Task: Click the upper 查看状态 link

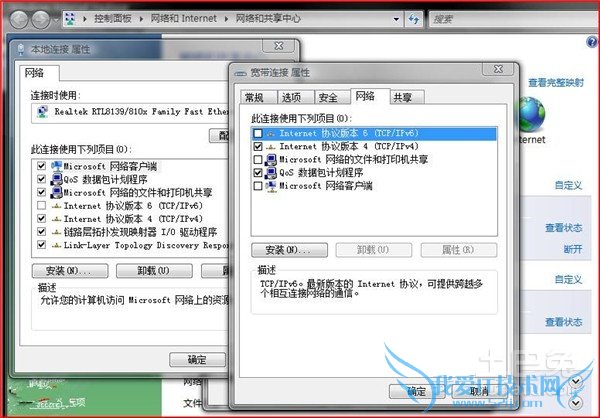Action: (x=564, y=228)
